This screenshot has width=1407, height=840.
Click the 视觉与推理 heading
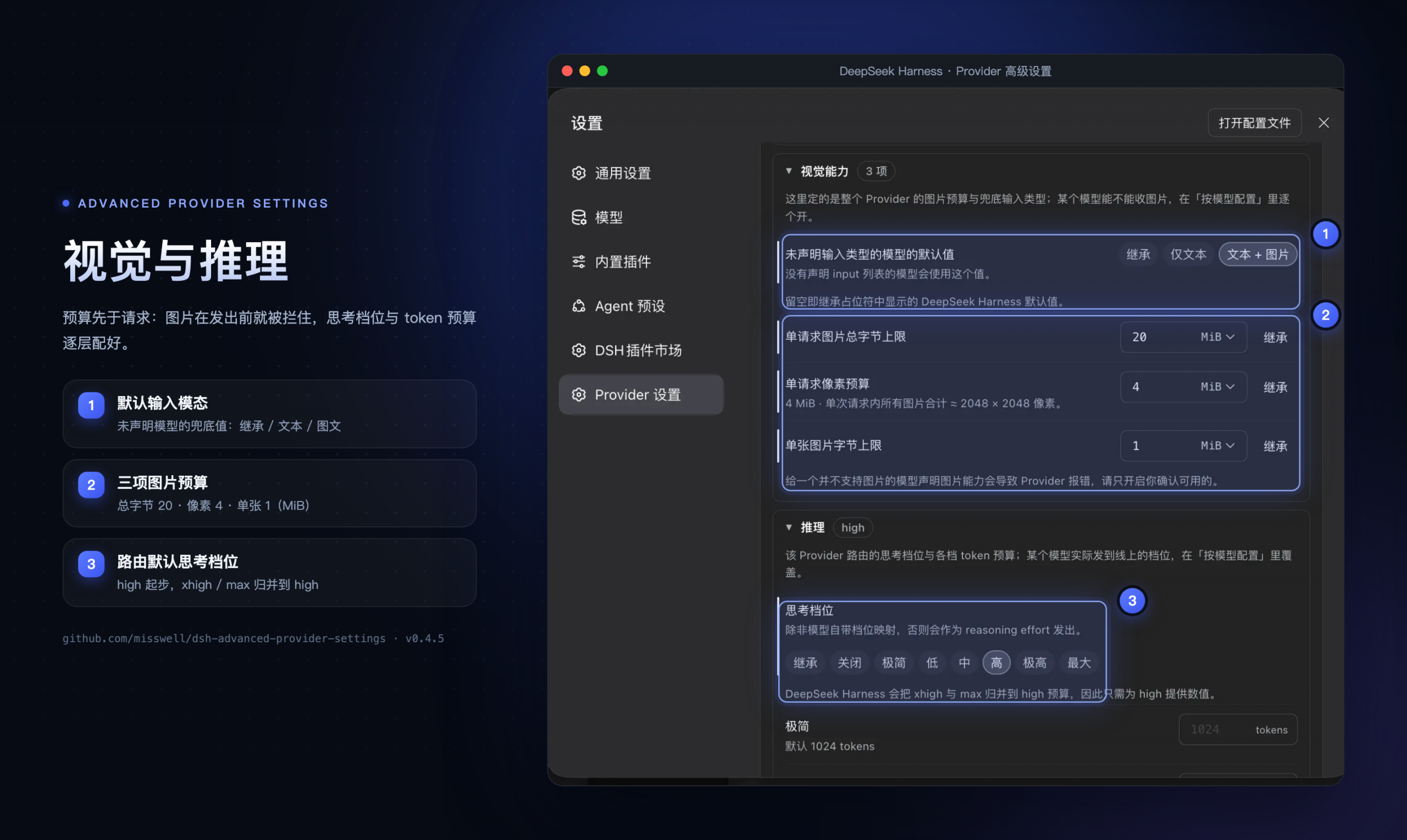176,261
